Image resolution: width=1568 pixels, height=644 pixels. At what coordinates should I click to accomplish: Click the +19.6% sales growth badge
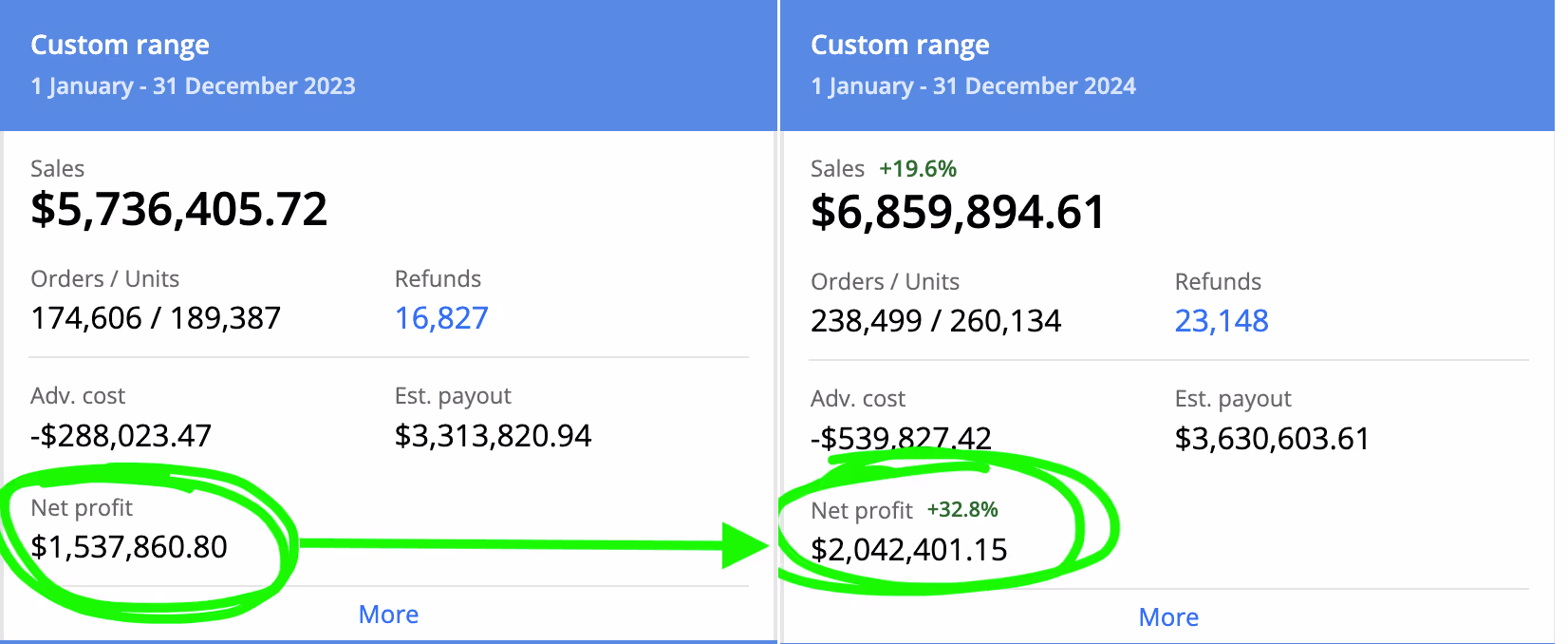918,169
